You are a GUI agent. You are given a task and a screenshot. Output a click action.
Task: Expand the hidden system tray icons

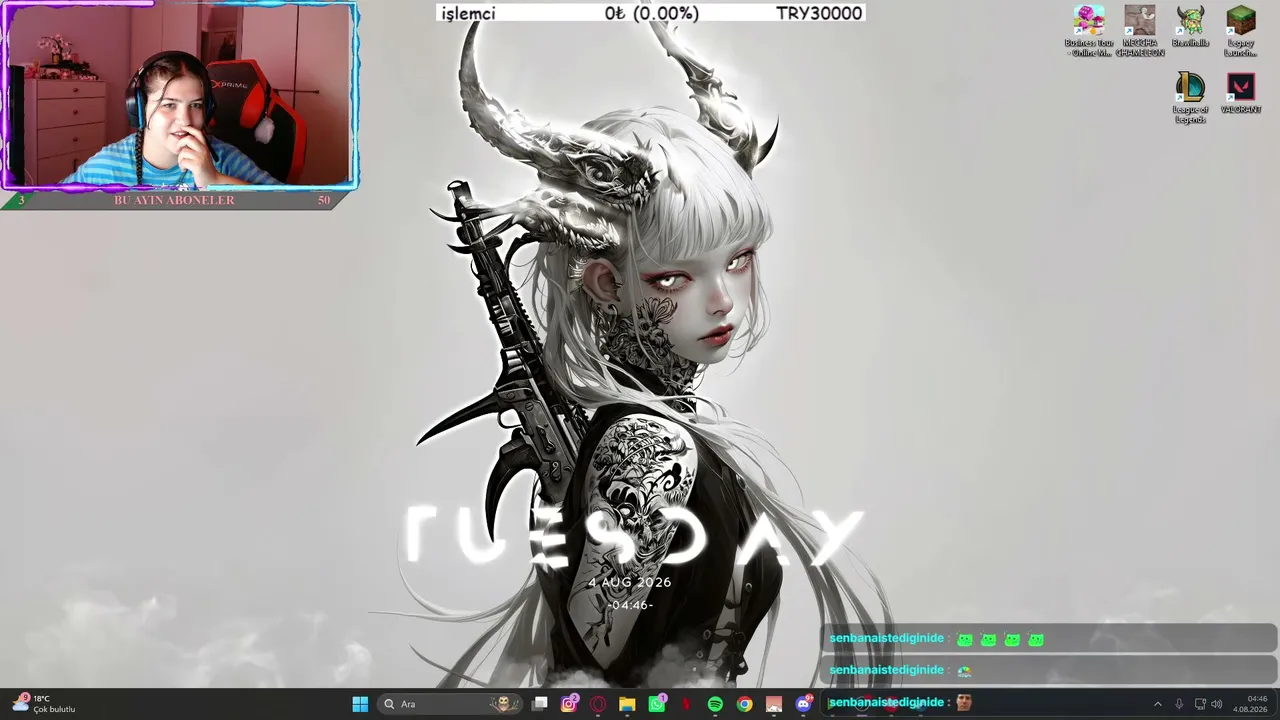[1158, 704]
